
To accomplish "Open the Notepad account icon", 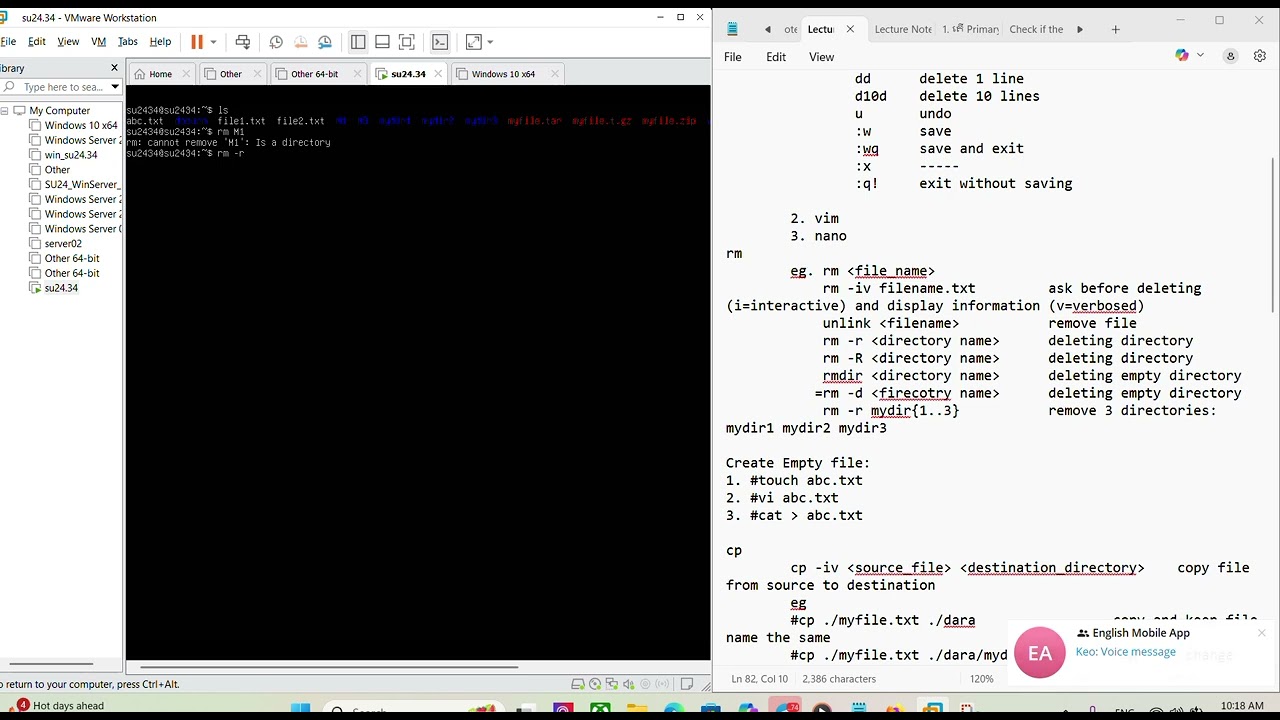I will [1231, 56].
